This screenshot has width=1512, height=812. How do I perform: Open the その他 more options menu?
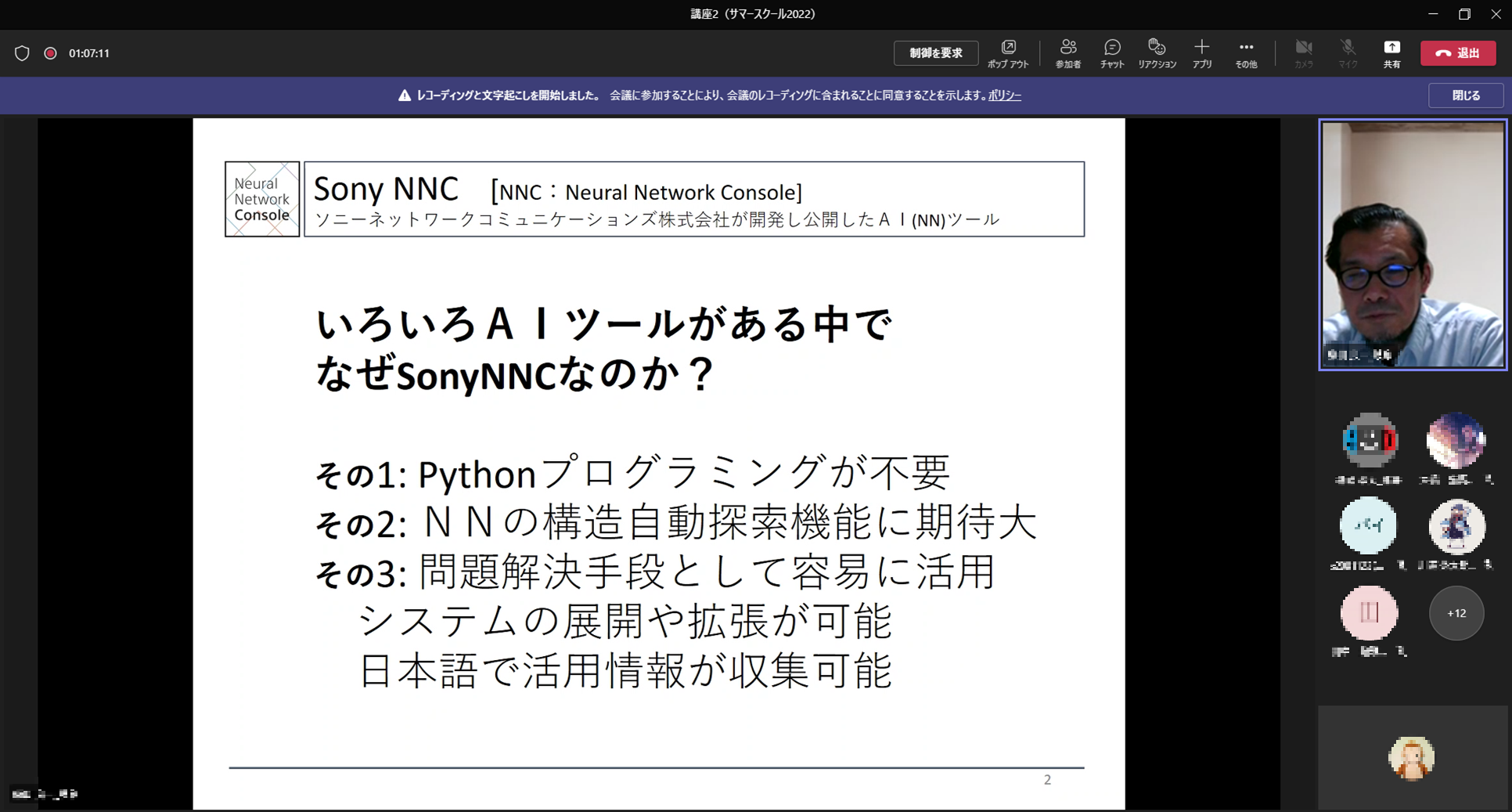(x=1246, y=53)
